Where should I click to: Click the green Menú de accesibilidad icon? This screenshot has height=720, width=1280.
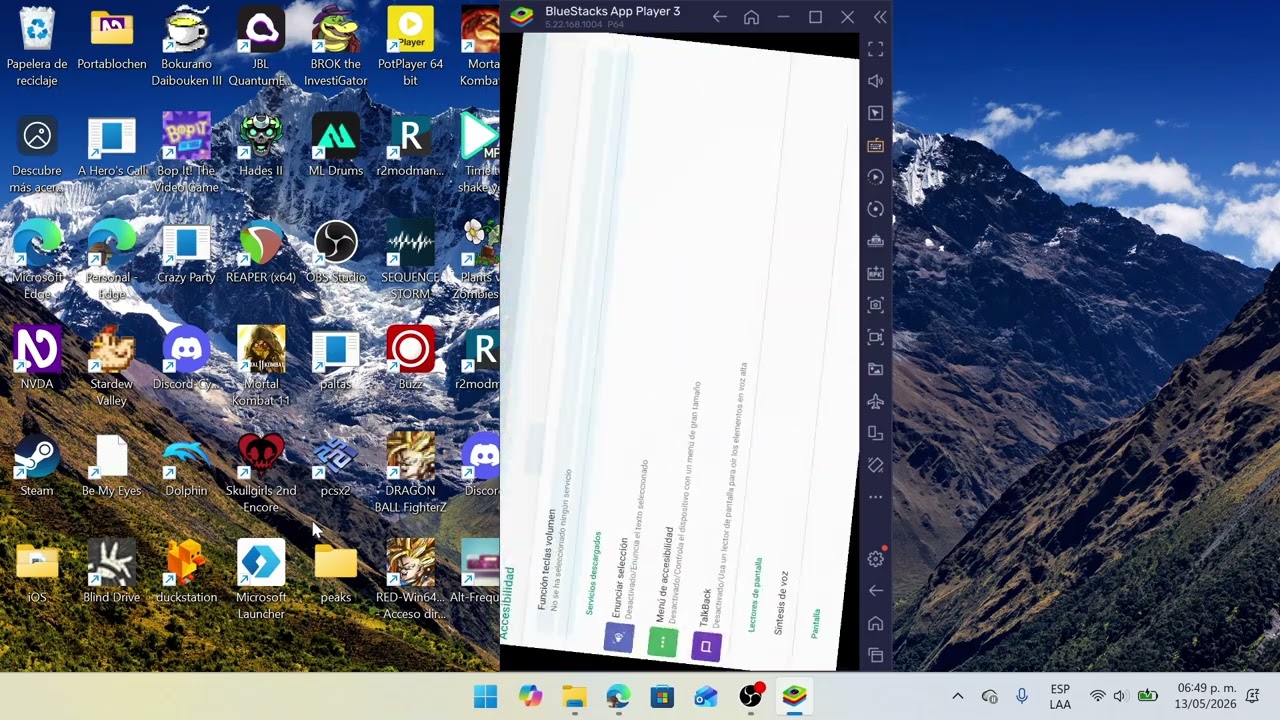tap(662, 641)
